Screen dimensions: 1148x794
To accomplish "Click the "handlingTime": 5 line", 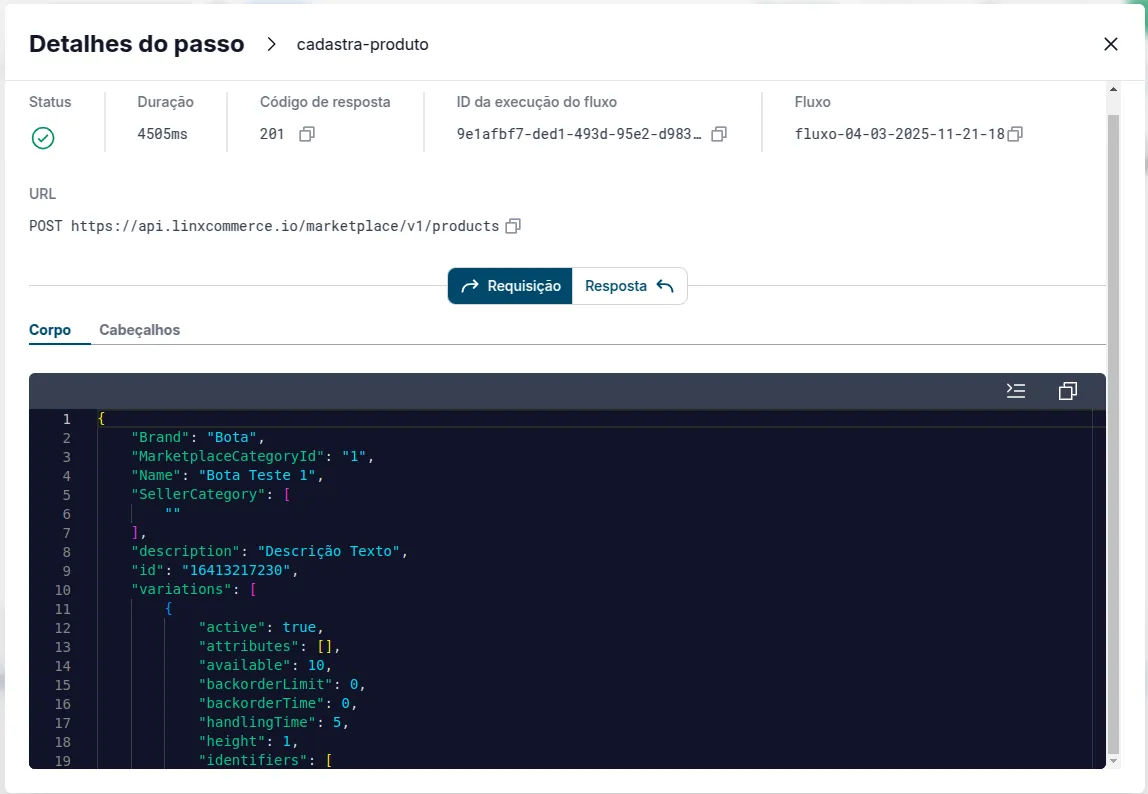I will [273, 722].
